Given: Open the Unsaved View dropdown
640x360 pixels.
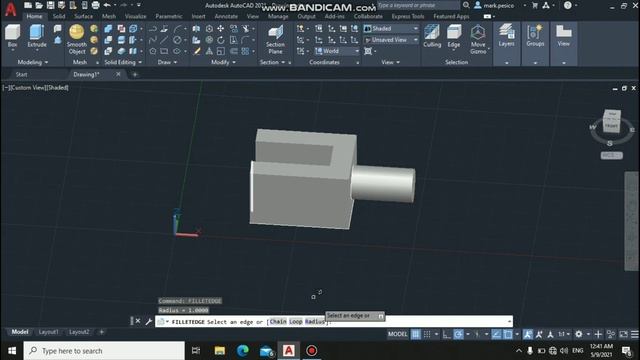Looking at the screenshot, I should coord(391,40).
